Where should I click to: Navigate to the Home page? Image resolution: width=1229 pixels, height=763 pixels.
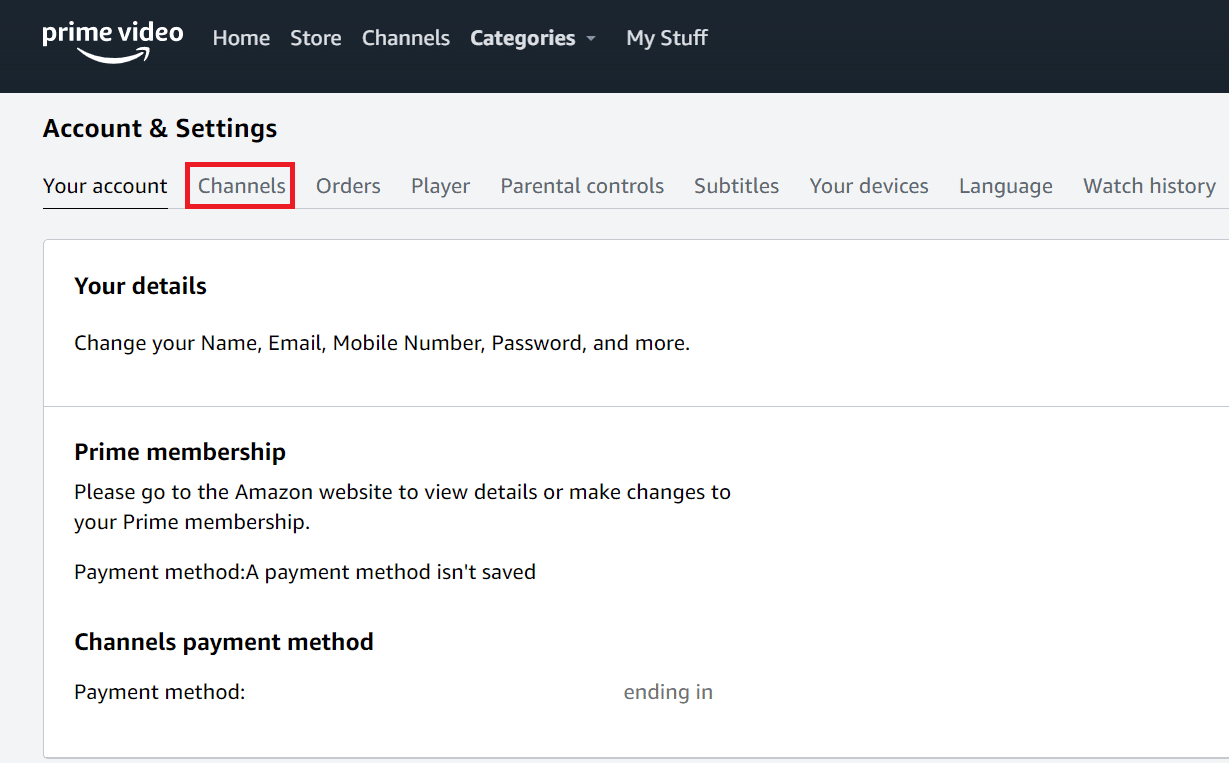[241, 38]
